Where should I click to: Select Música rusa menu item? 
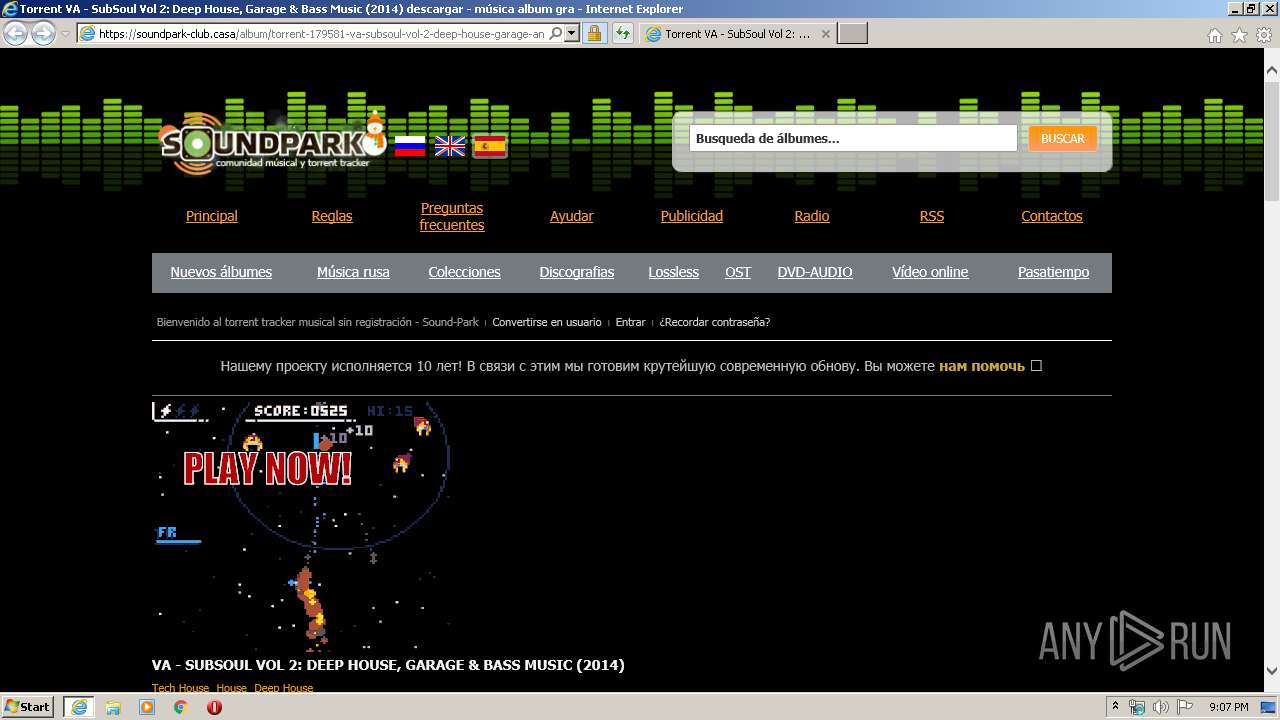coord(353,272)
